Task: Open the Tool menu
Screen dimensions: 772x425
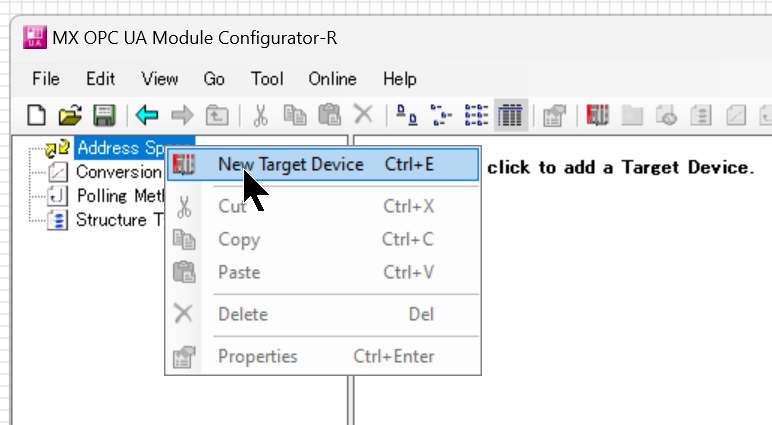Action: click(267, 79)
